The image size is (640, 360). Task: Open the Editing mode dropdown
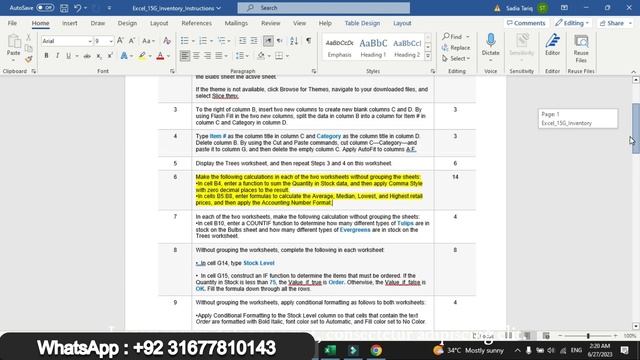[x=572, y=23]
